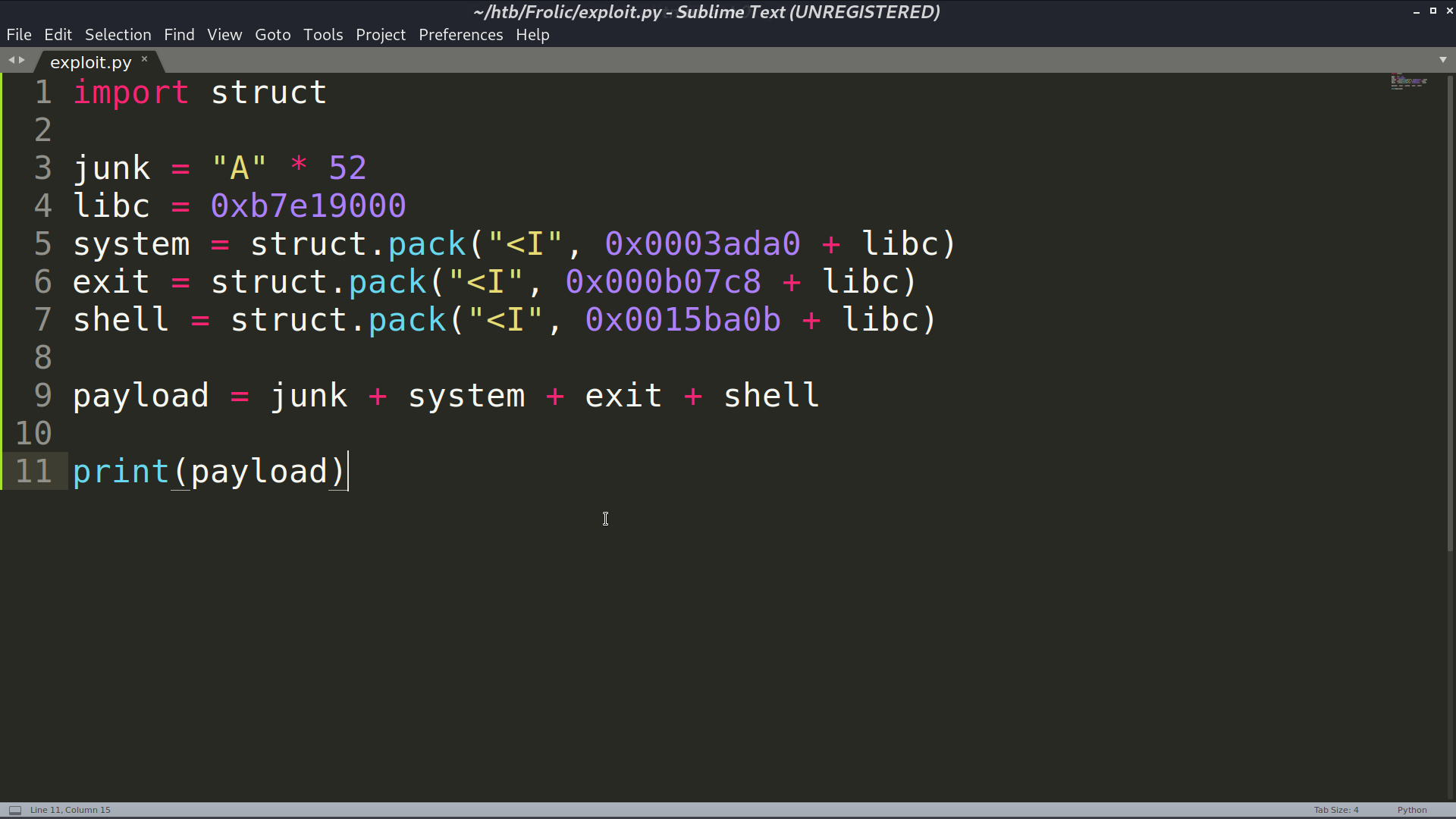Click line number 1 in gutter
The image size is (1456, 819).
click(43, 93)
